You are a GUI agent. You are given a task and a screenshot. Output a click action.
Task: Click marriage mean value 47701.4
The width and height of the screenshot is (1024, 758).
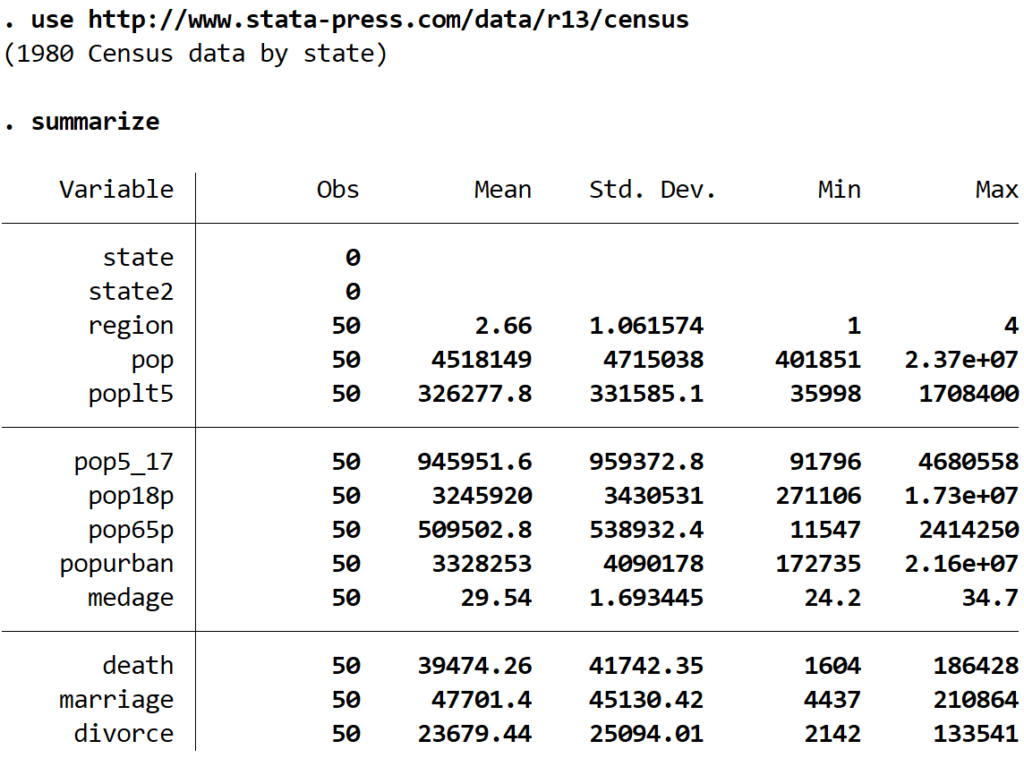(482, 699)
